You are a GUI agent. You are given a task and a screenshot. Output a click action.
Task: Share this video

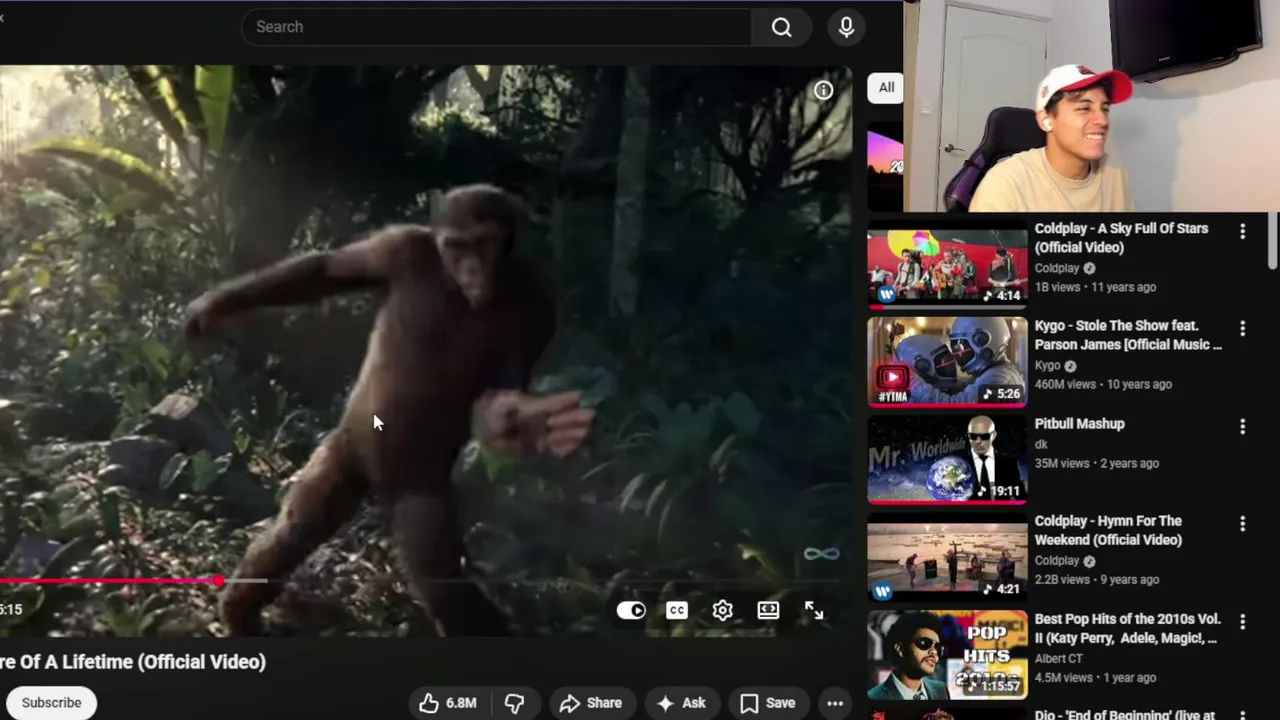coord(590,703)
